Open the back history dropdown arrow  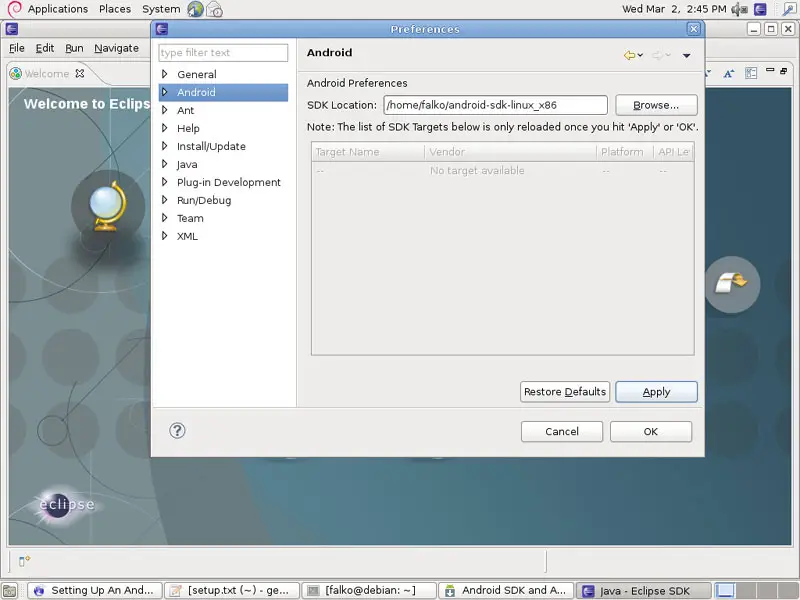pos(640,55)
